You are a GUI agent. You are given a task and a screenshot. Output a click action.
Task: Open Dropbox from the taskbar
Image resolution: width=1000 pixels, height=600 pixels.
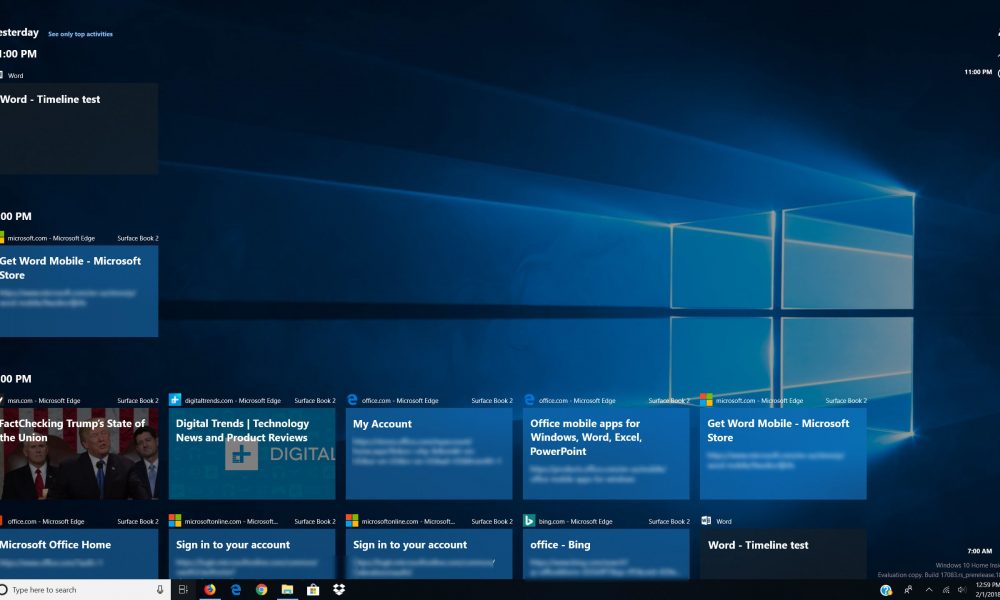[339, 590]
